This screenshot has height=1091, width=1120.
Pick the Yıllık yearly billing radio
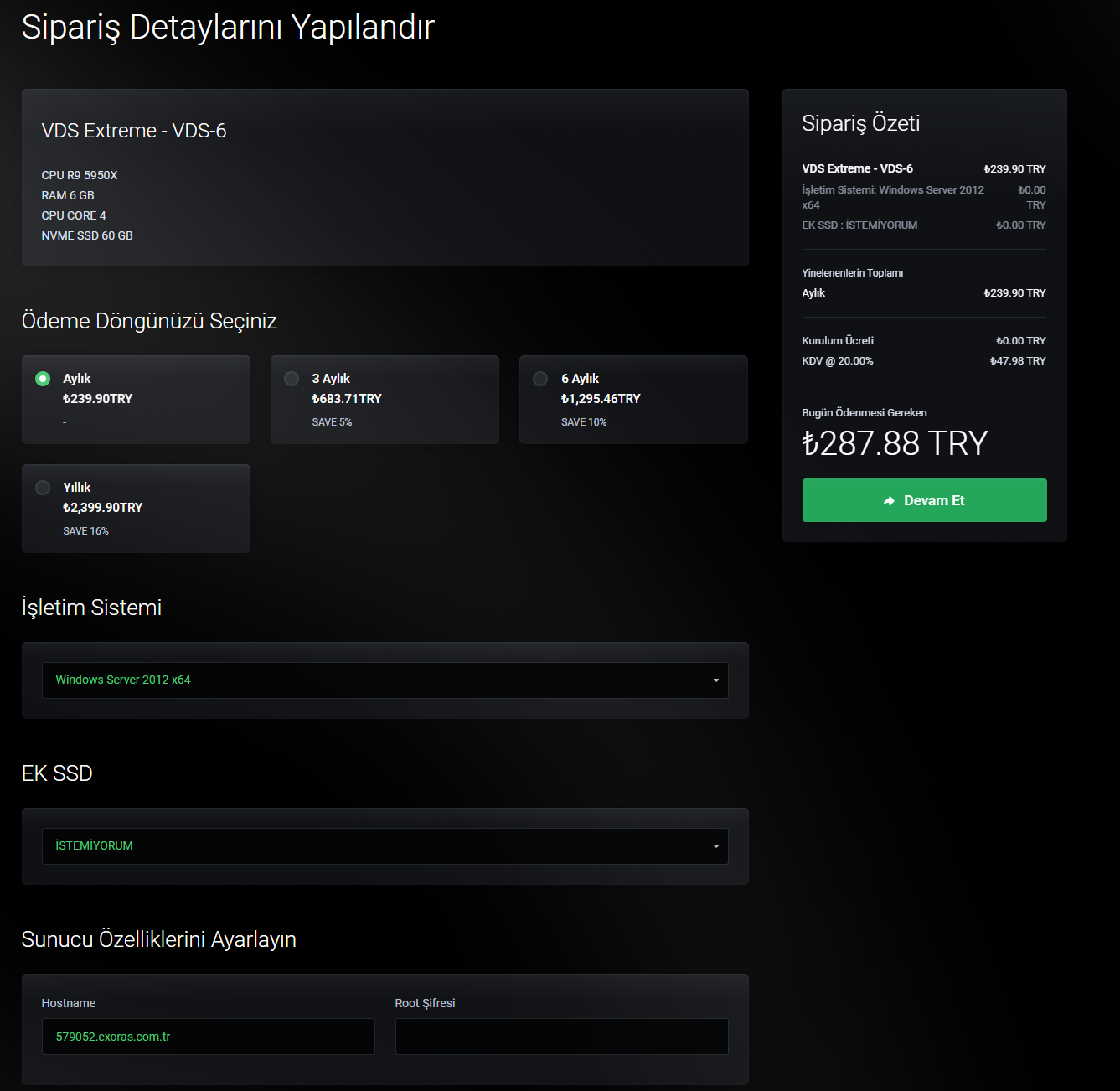[43, 488]
